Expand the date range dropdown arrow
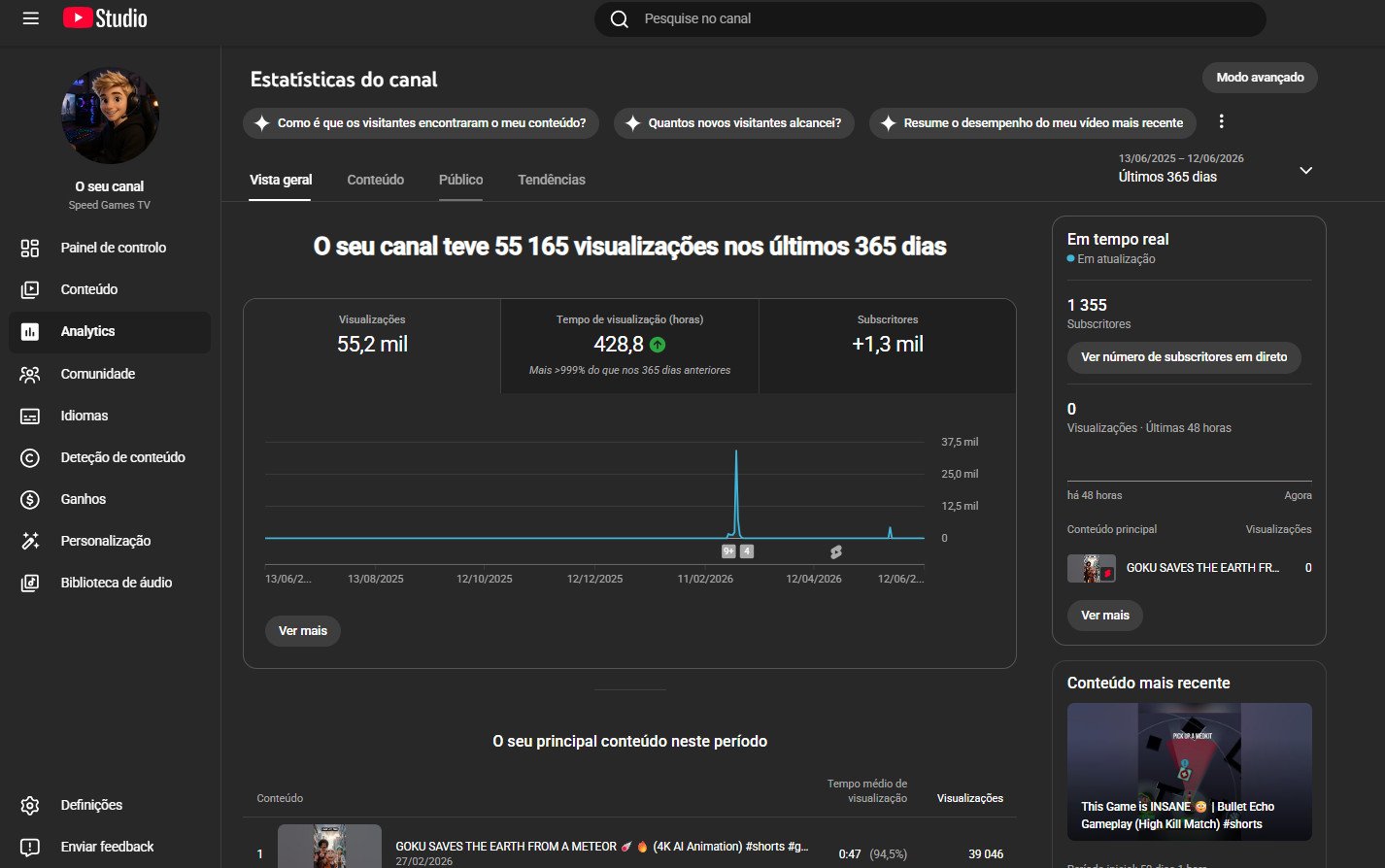1385x868 pixels. (x=1305, y=170)
